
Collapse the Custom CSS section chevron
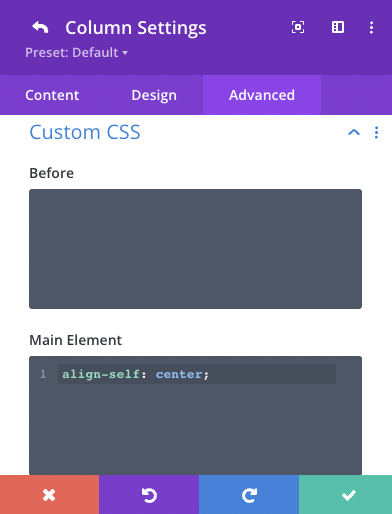tap(354, 132)
